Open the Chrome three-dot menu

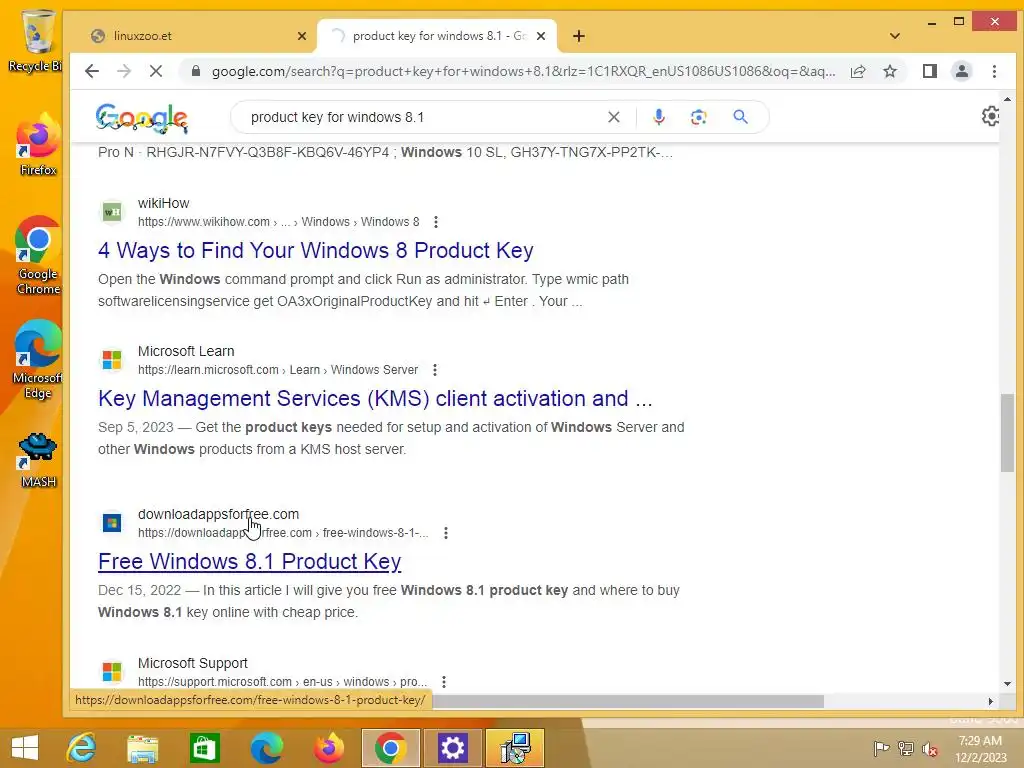click(994, 71)
